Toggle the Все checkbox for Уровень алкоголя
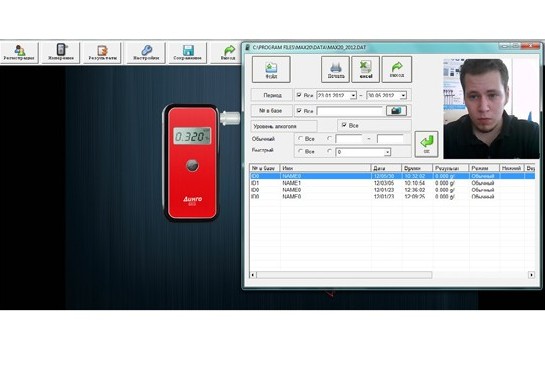The height and width of the screenshot is (365, 545). tap(344, 125)
